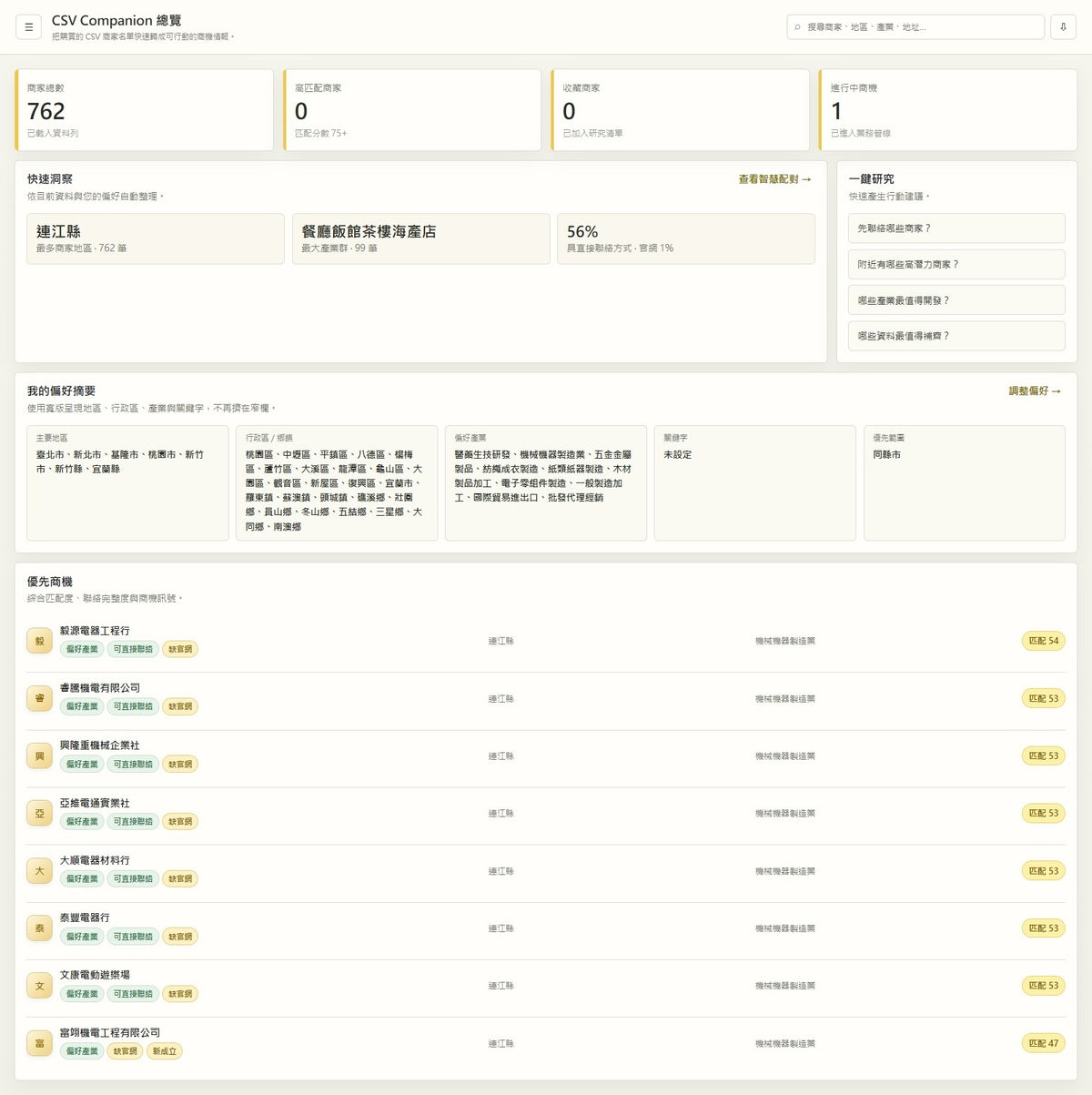Click the 關鍵字 未設定 preference box
The width and height of the screenshot is (1092, 1095).
click(x=755, y=483)
